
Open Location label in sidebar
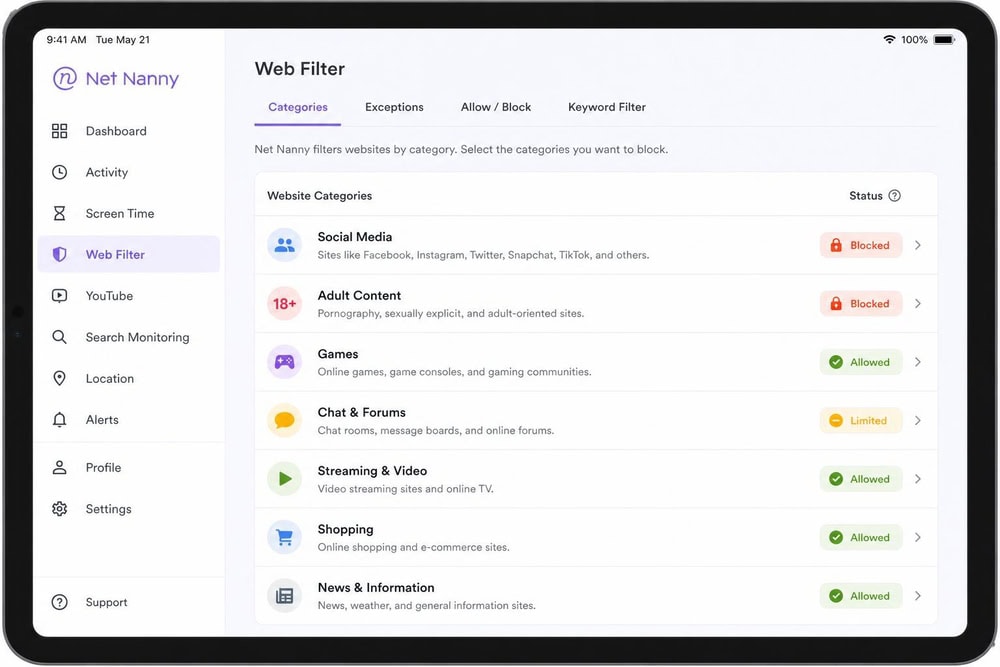(110, 379)
